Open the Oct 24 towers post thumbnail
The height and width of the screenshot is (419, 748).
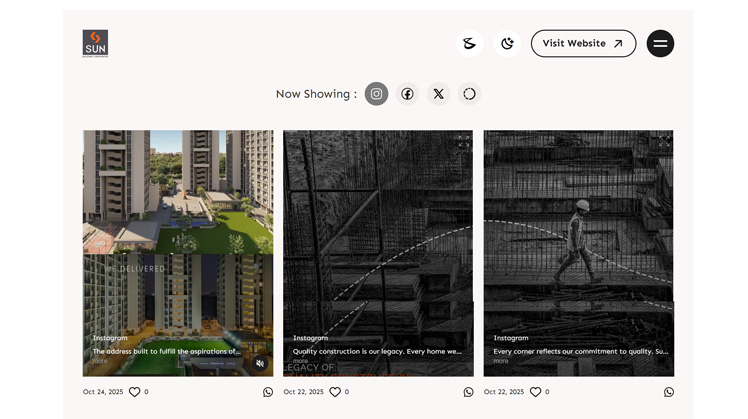coord(178,253)
